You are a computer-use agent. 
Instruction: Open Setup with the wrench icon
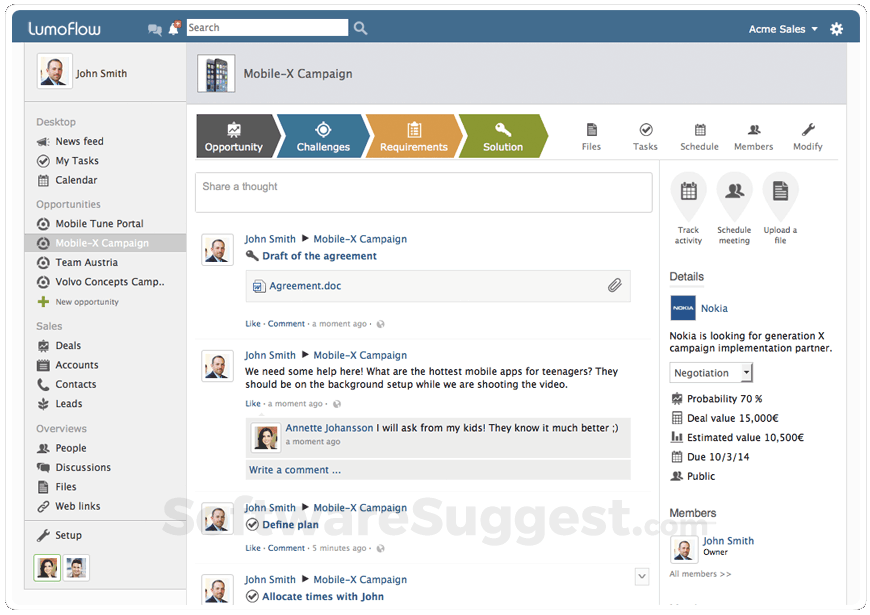coord(59,536)
